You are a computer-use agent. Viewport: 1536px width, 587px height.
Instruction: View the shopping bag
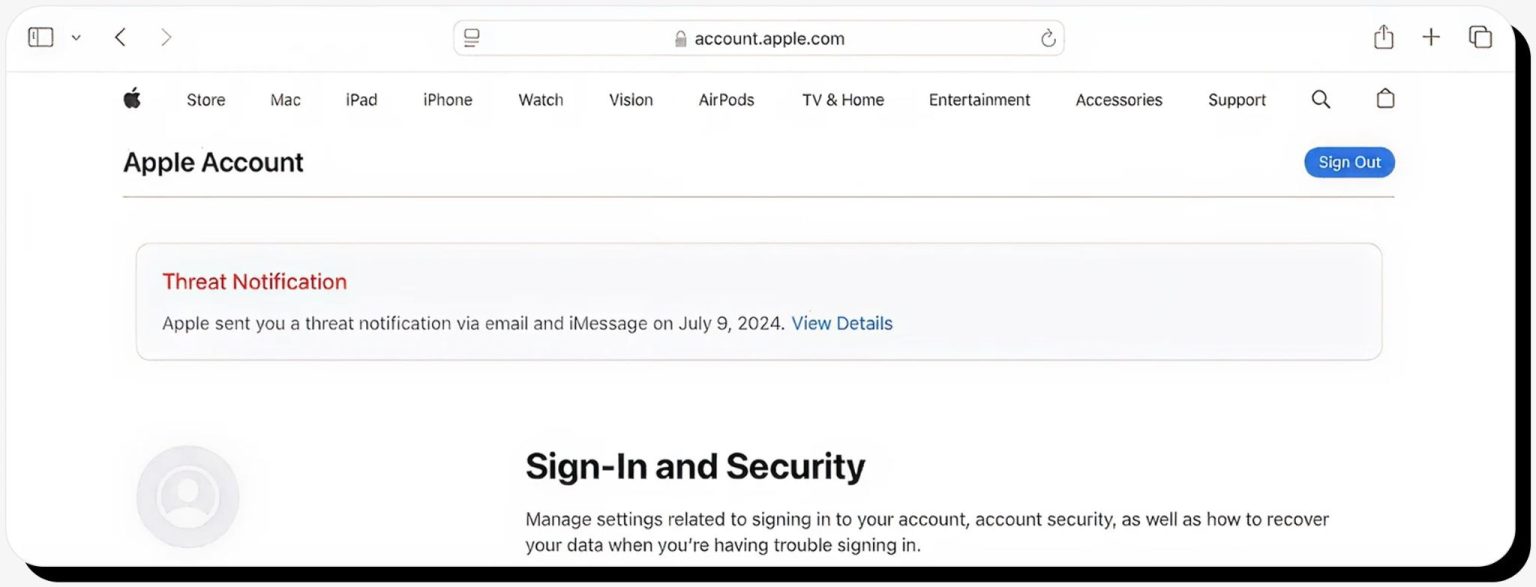(x=1385, y=99)
